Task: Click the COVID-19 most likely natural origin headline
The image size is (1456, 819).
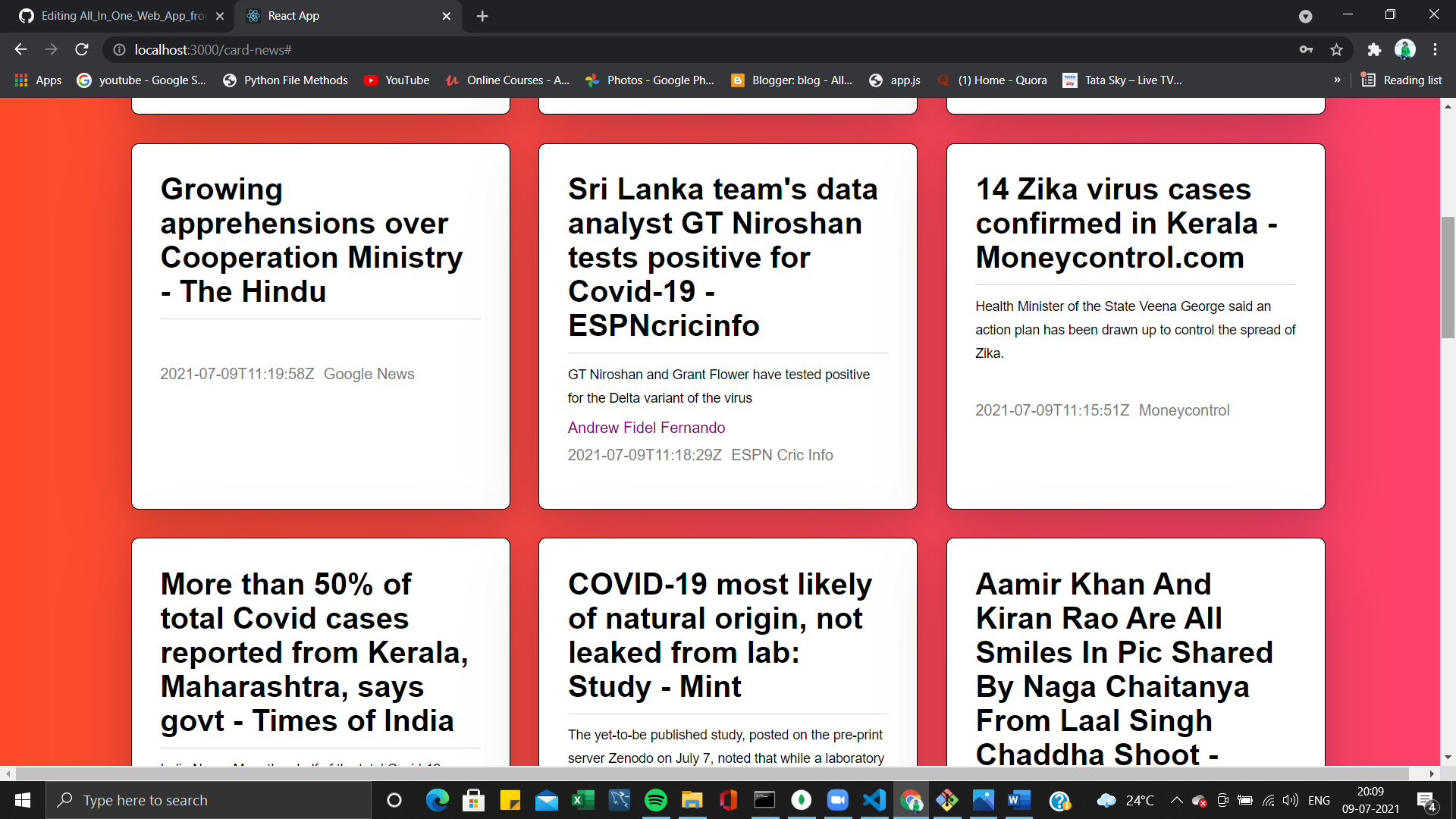Action: tap(720, 635)
